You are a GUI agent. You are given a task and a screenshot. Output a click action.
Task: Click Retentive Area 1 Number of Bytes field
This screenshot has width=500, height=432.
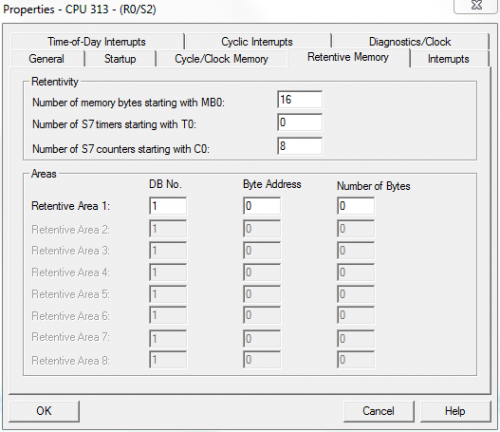(x=356, y=206)
